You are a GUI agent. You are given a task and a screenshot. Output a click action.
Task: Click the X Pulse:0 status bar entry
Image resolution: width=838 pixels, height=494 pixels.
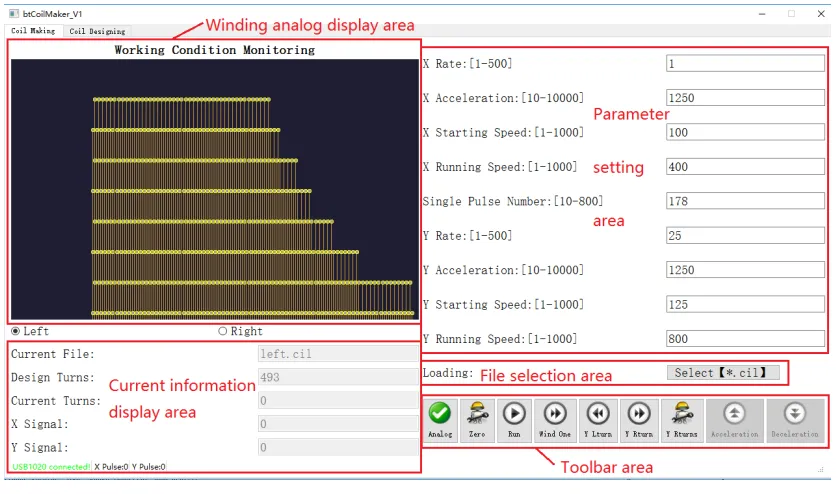pyautogui.click(x=111, y=467)
